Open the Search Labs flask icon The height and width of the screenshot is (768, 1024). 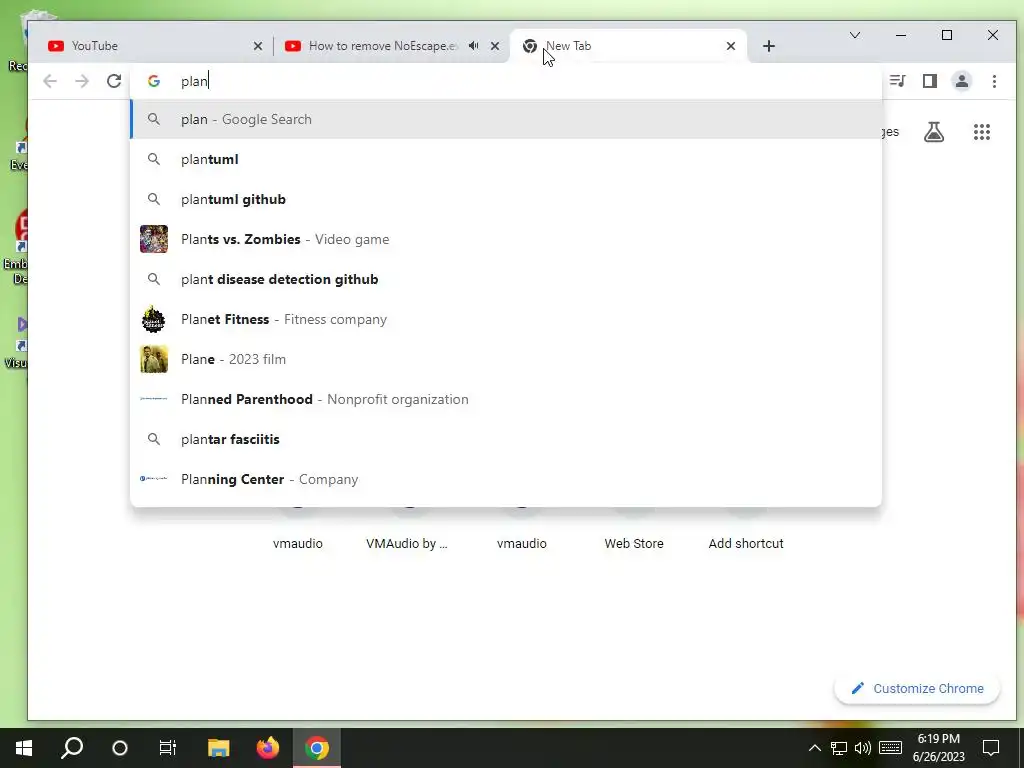coord(934,132)
